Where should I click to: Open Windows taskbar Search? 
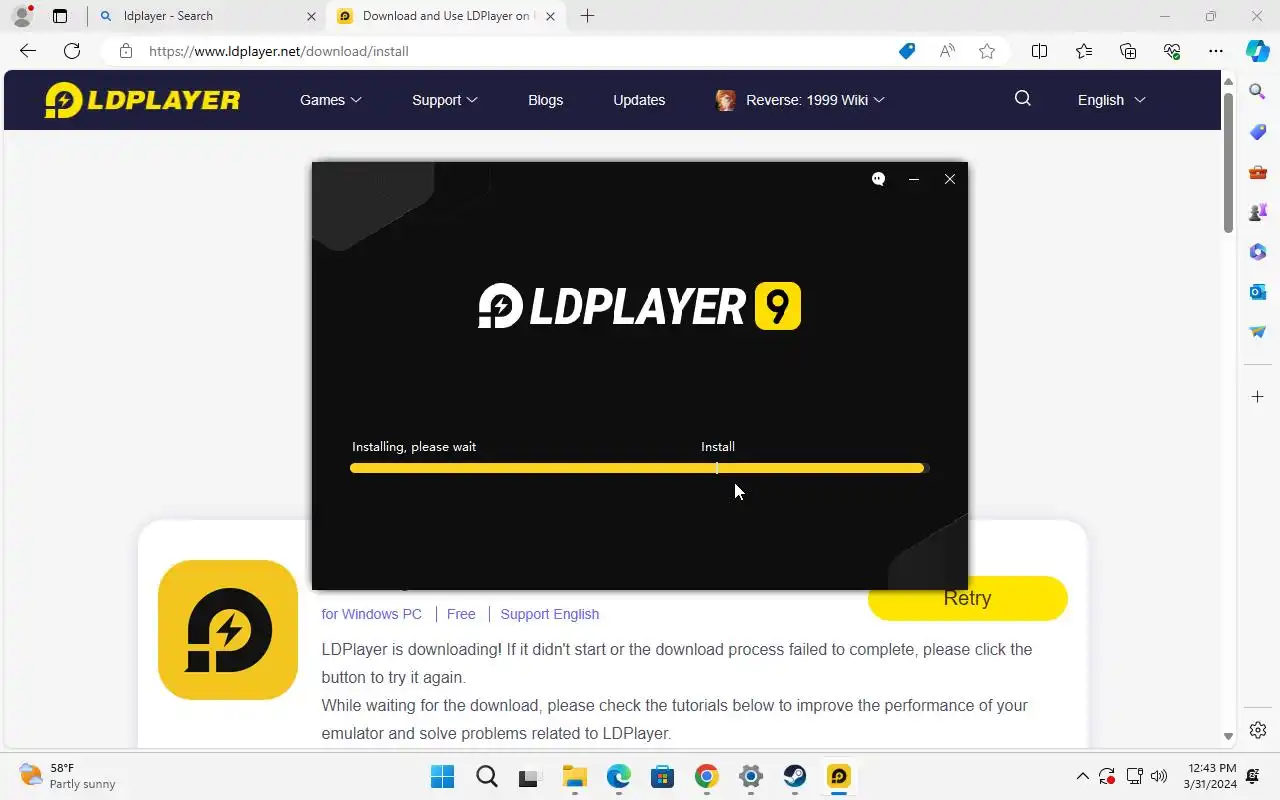[x=486, y=776]
